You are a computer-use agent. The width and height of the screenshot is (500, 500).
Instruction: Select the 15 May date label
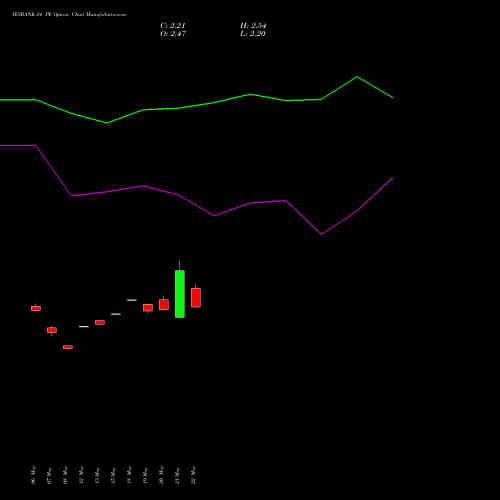tap(113, 475)
